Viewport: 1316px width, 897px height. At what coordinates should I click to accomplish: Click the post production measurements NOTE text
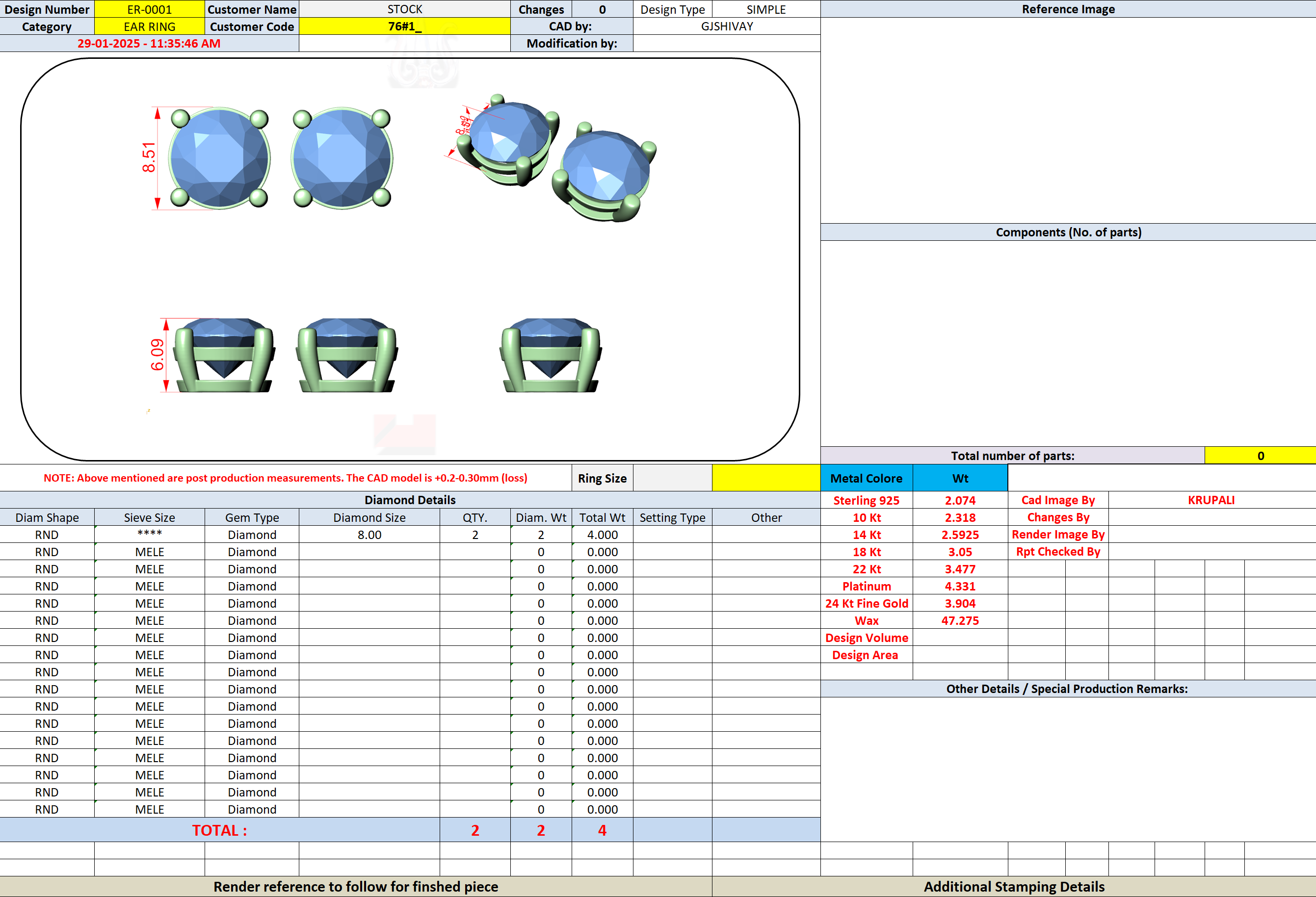[x=286, y=478]
